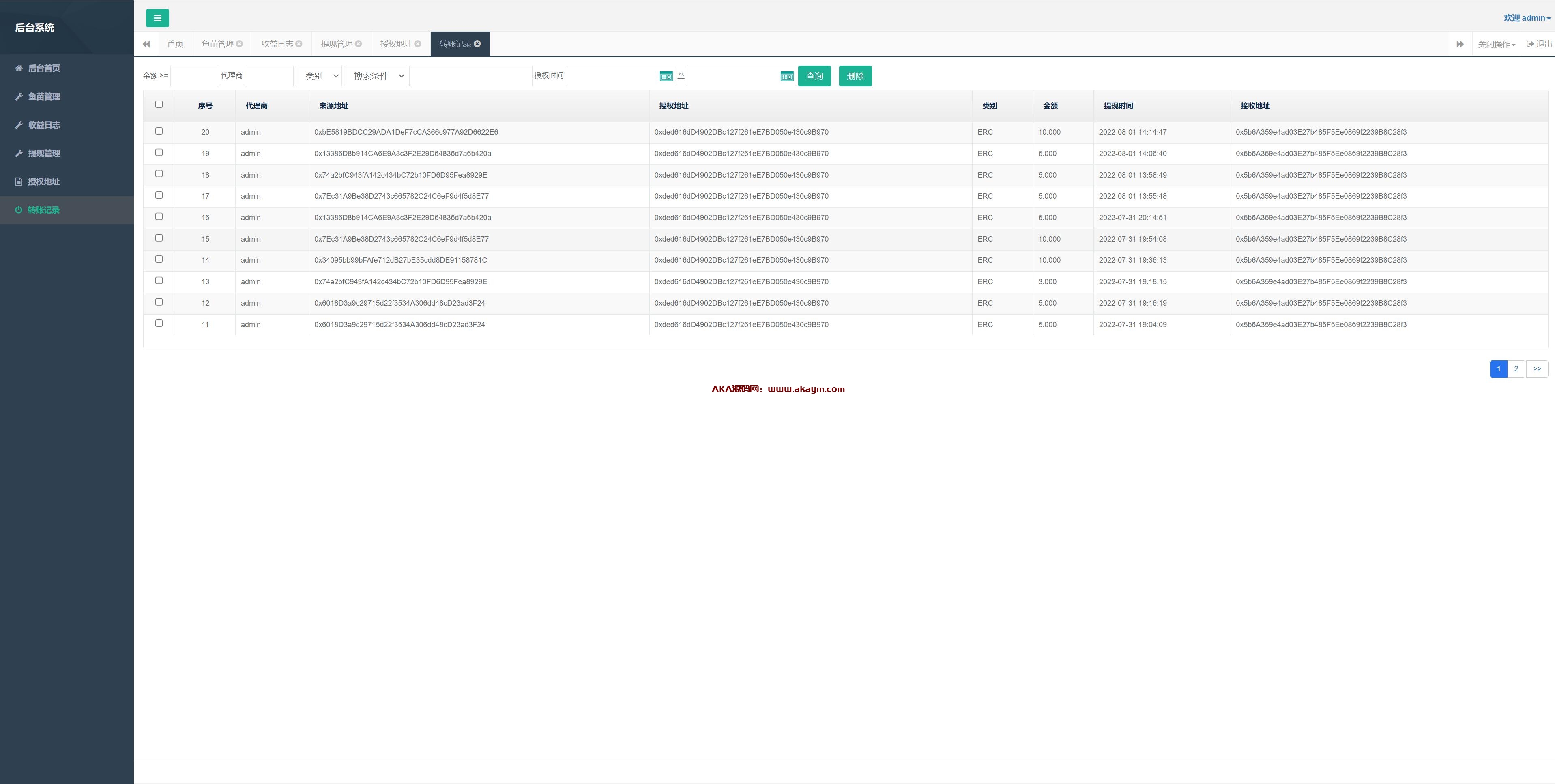Close the 收益日志 tab via x icon
1555x784 pixels.
(299, 43)
